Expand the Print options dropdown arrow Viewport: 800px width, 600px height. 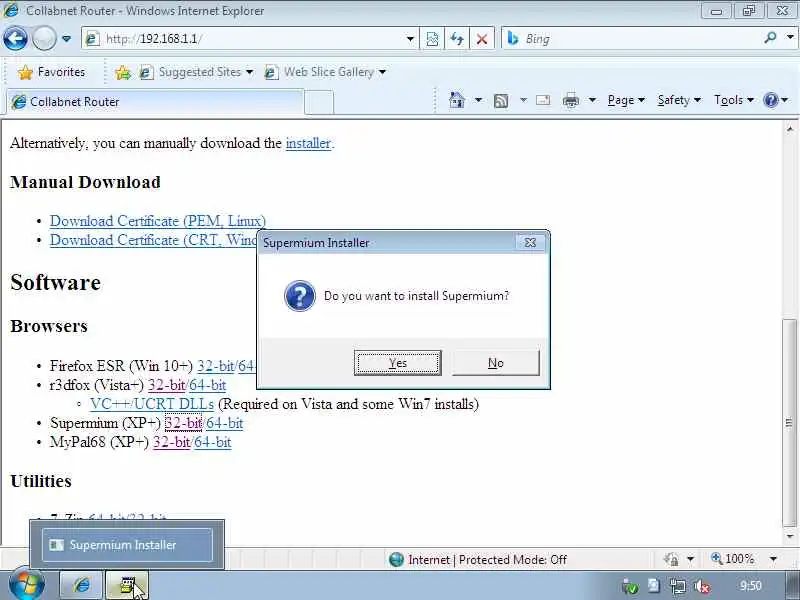point(592,100)
